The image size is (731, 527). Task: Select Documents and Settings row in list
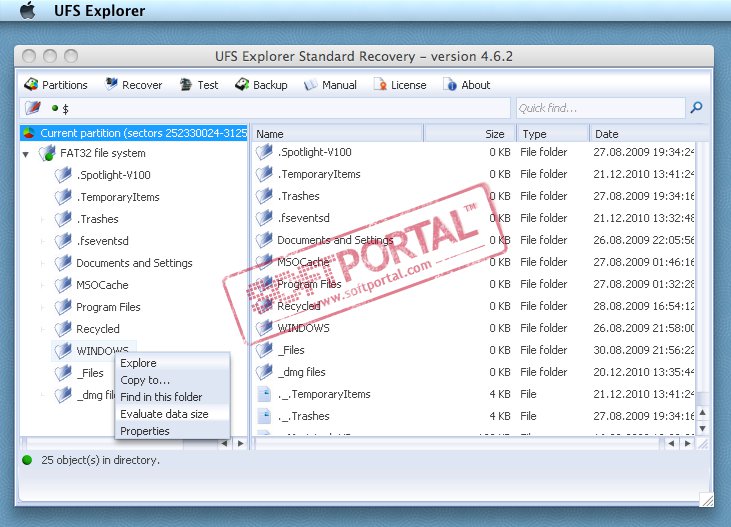pos(475,240)
